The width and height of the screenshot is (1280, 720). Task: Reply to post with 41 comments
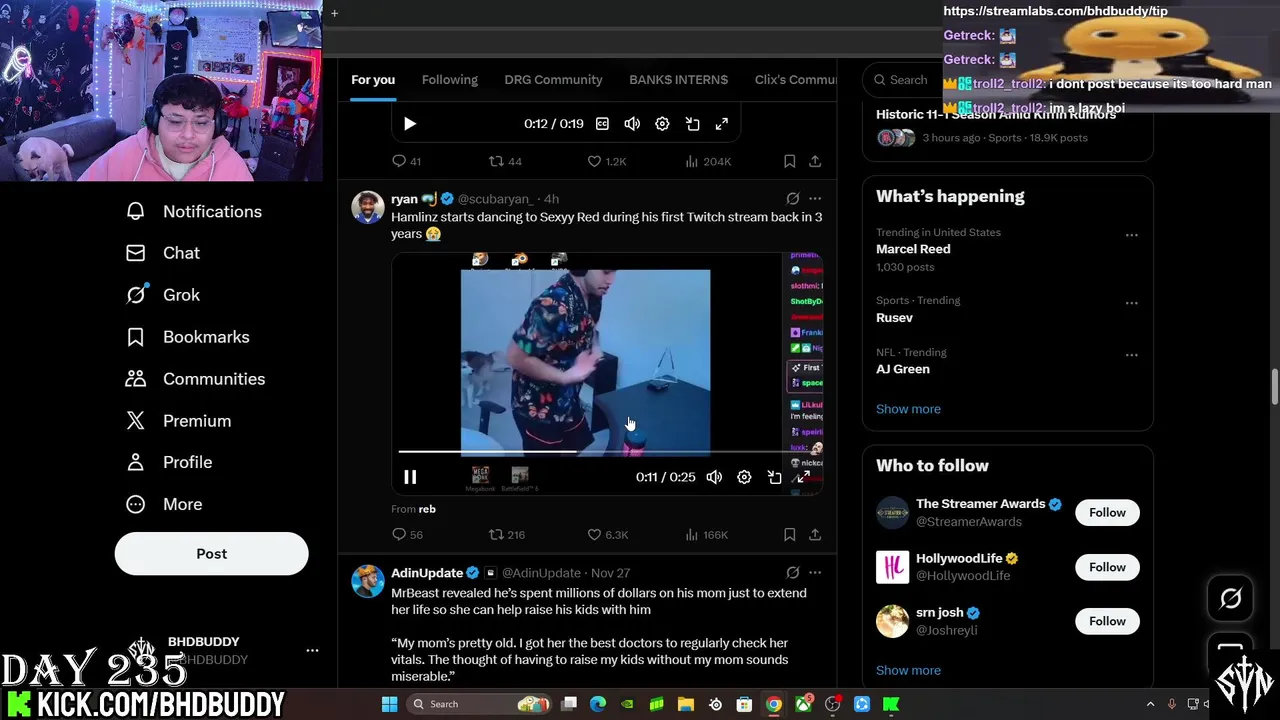coord(406,161)
